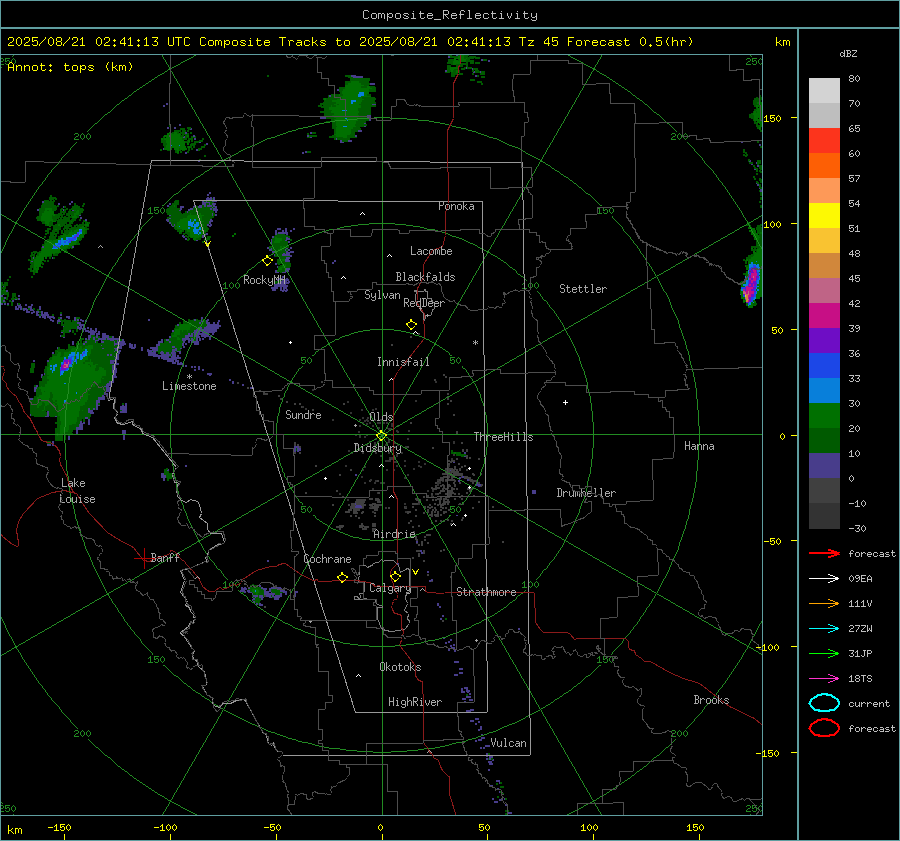
Task: Pick the red 60-65 dBZ swatch
Action: click(x=824, y=141)
